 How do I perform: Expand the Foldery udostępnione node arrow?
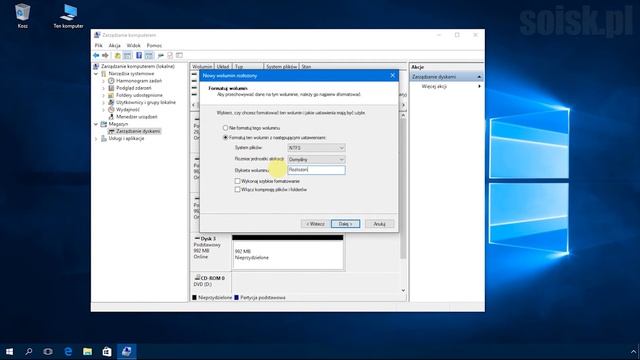tap(104, 96)
